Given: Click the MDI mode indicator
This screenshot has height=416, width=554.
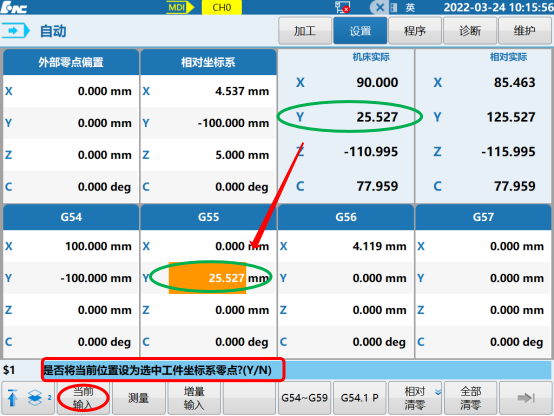Looking at the screenshot, I should point(180,7).
